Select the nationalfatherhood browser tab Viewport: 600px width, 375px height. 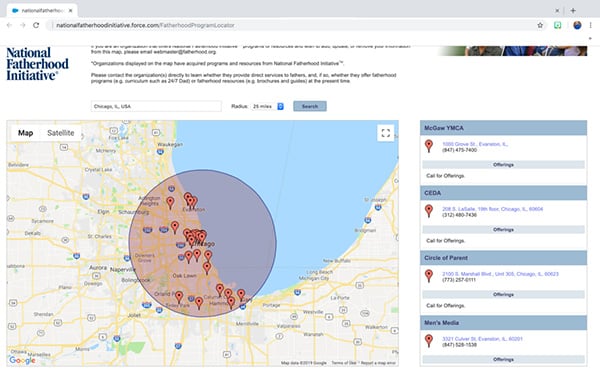[42, 11]
